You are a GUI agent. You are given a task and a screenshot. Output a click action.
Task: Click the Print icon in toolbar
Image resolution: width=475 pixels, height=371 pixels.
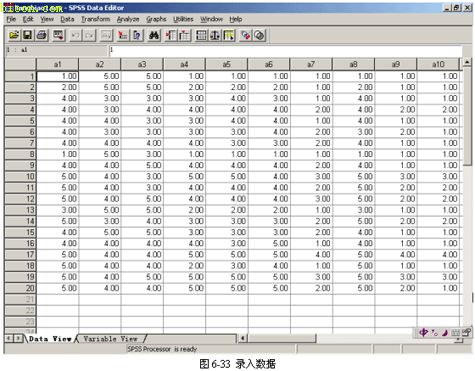[42, 35]
